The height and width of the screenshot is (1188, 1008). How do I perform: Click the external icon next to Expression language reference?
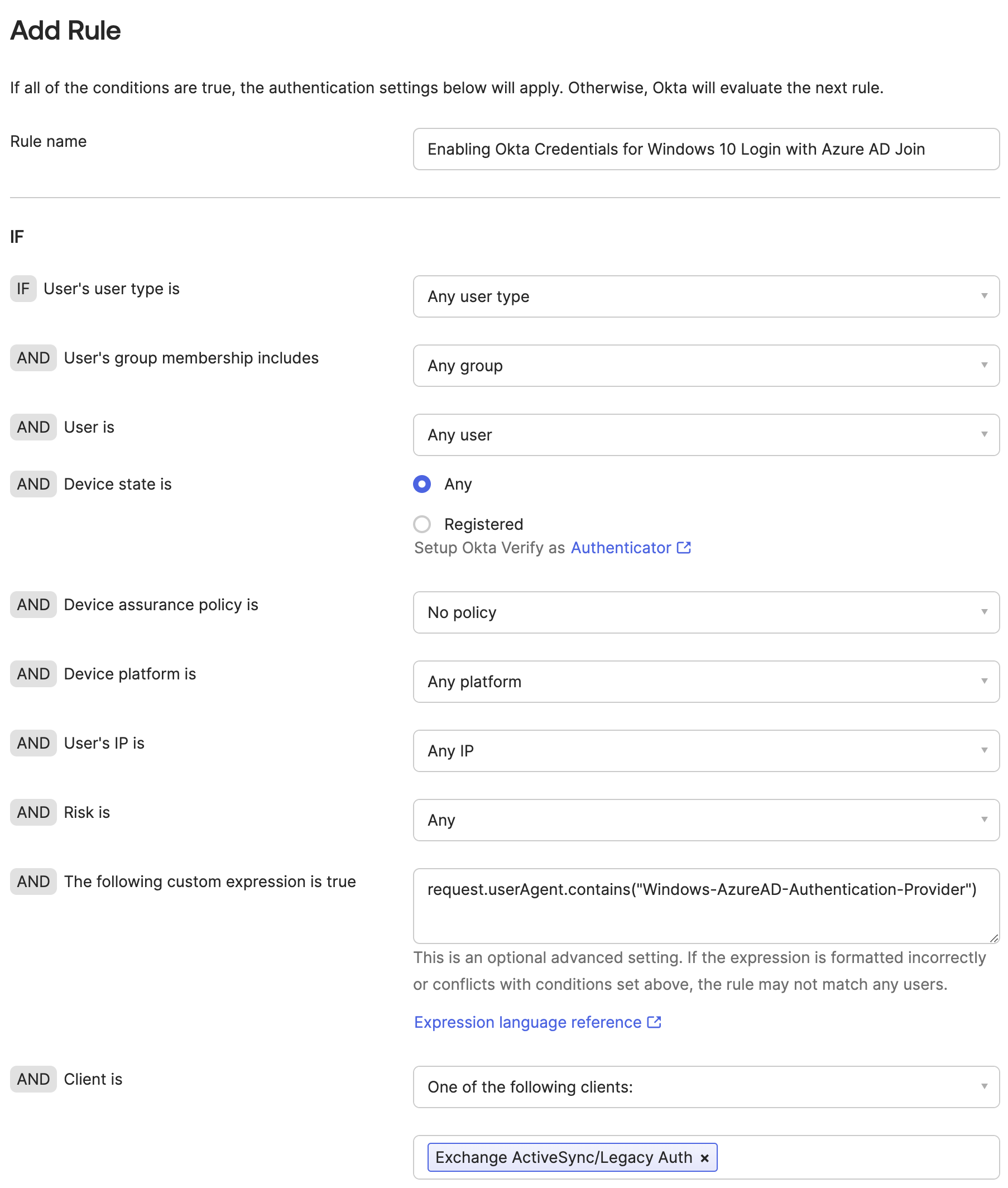[x=654, y=1022]
